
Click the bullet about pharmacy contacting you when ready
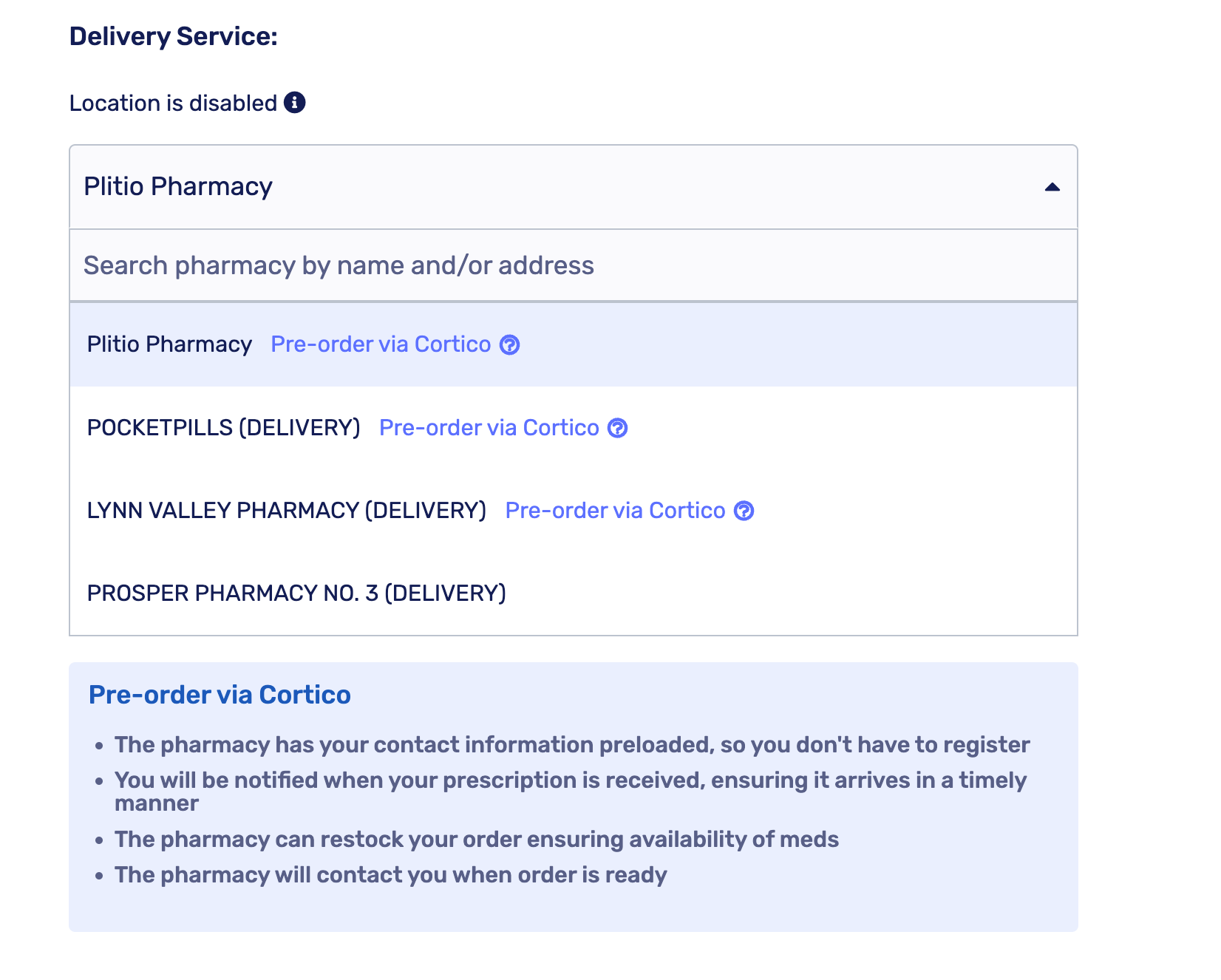click(x=390, y=875)
